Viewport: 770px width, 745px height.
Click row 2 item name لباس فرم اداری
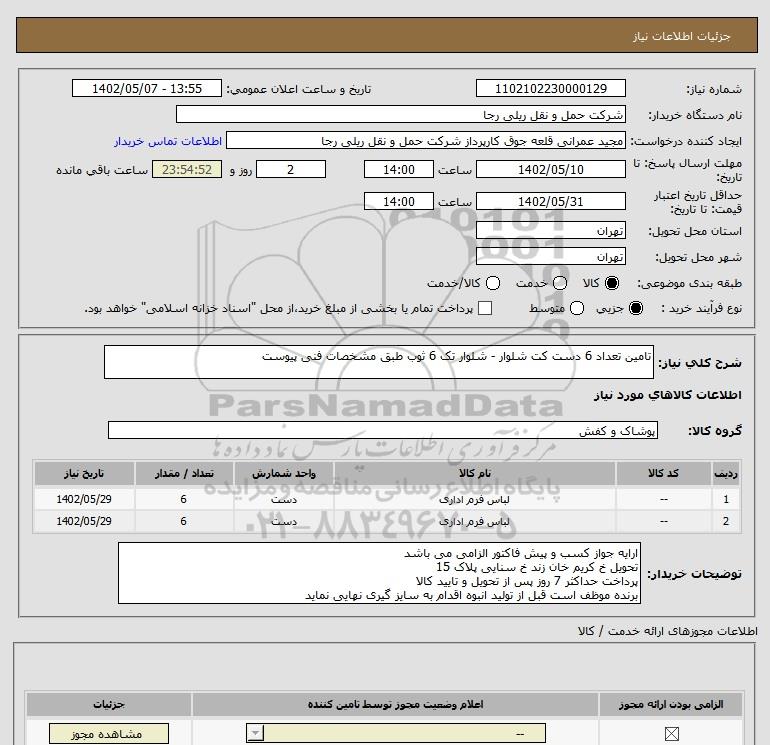[x=474, y=522]
